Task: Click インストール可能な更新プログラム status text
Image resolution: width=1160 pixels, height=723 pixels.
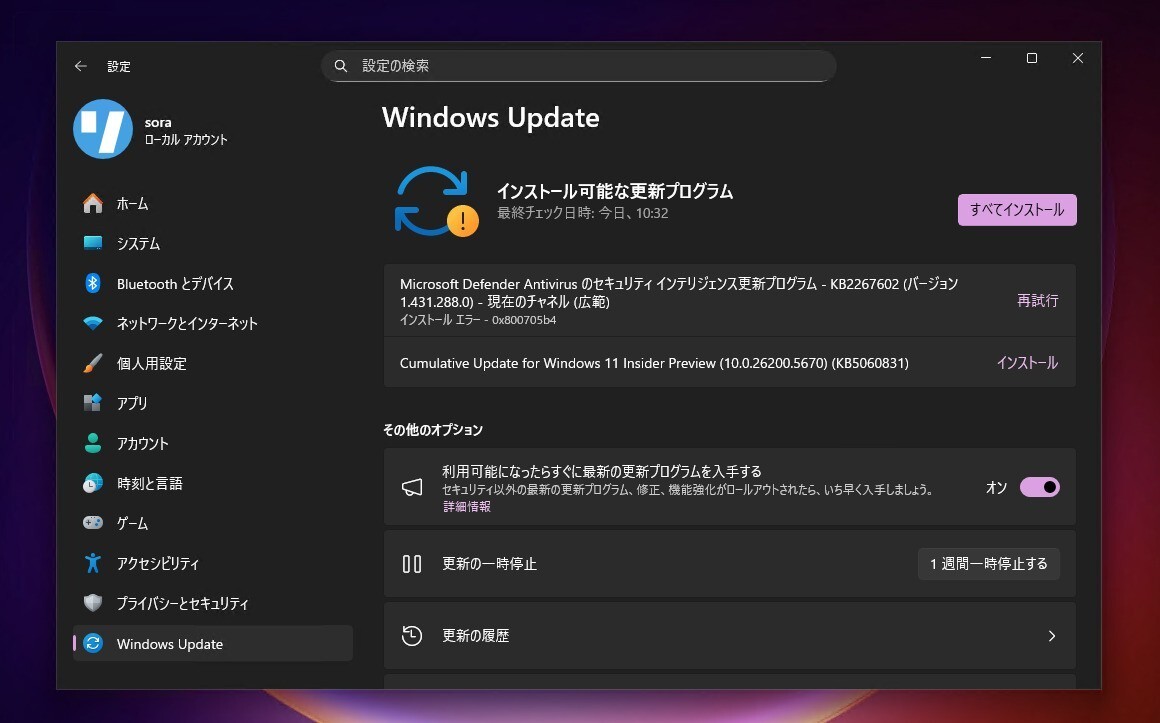Action: (x=615, y=191)
